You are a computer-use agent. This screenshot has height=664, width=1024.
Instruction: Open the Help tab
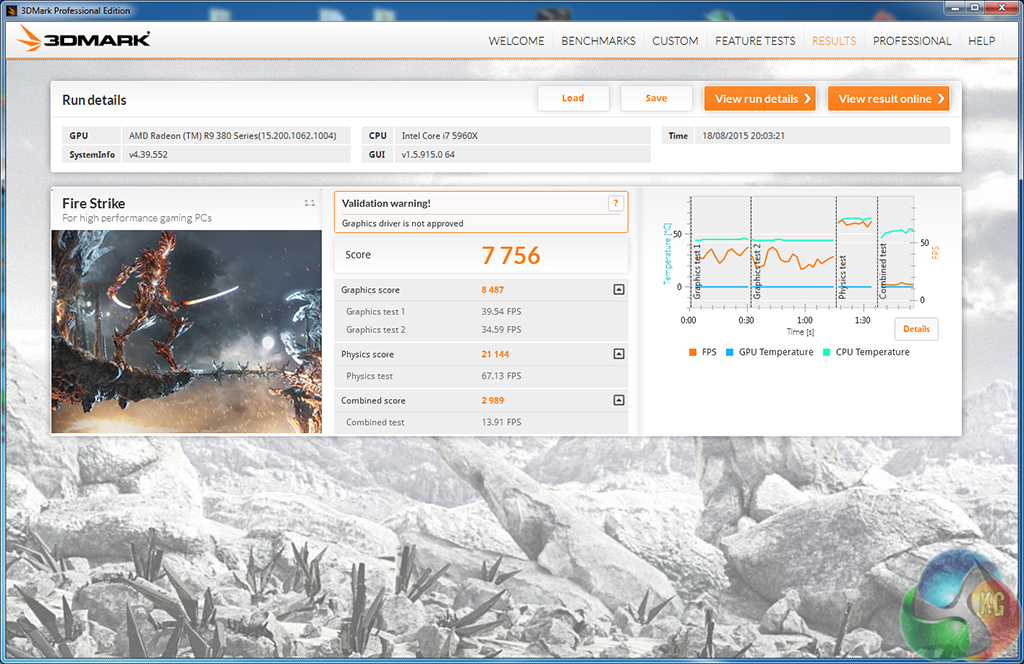[x=981, y=41]
